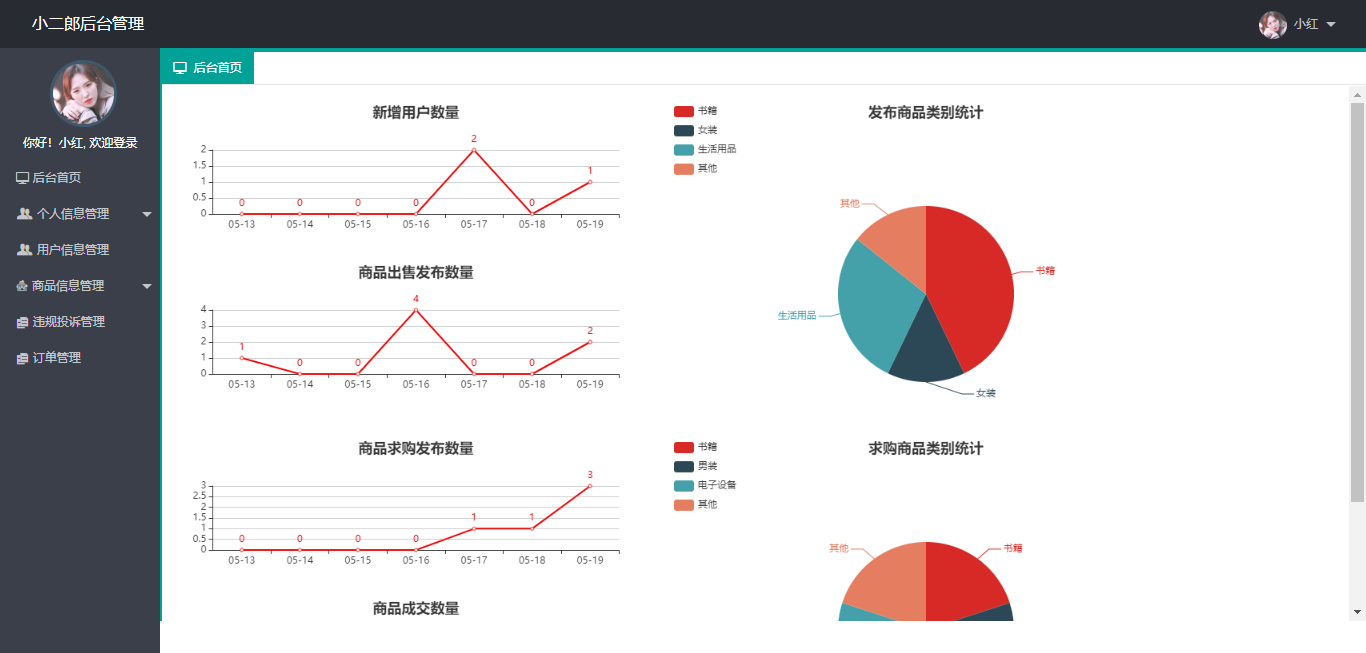Click the vertical scrollbar thumb
1366x653 pixels.
pos(1357,301)
